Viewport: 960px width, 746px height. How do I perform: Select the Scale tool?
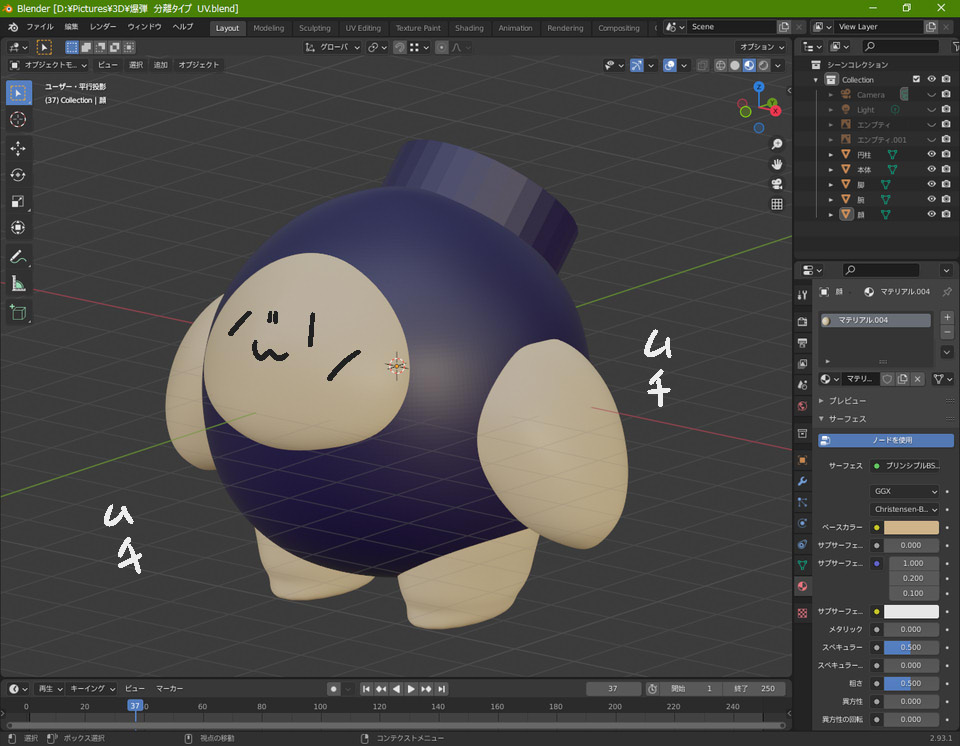[x=18, y=201]
